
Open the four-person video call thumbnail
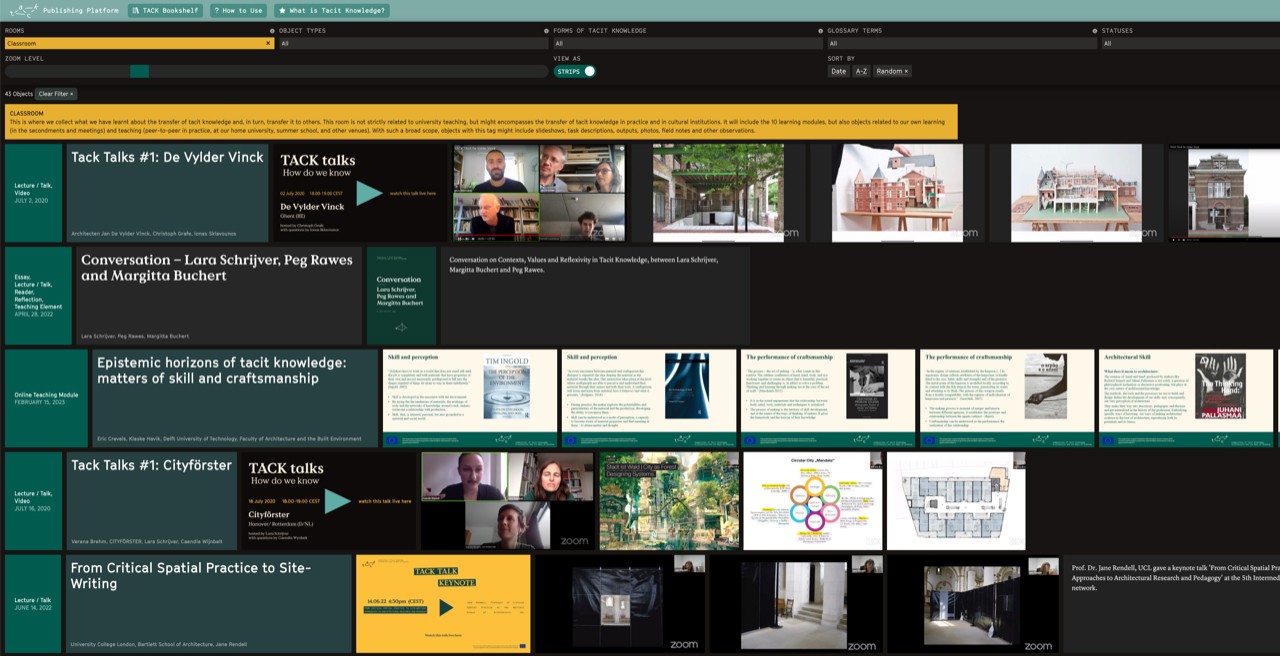tap(539, 193)
